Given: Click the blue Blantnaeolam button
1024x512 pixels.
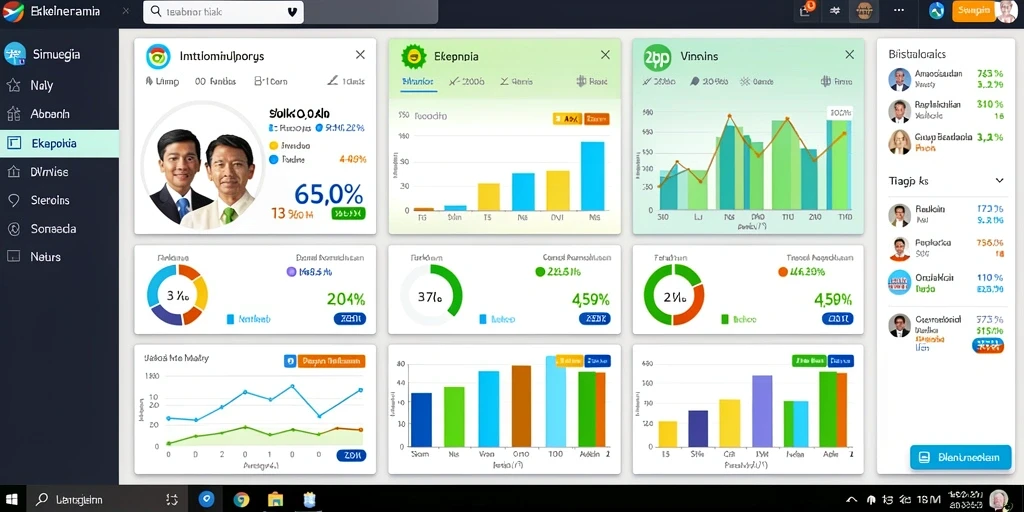Looking at the screenshot, I should click(960, 458).
